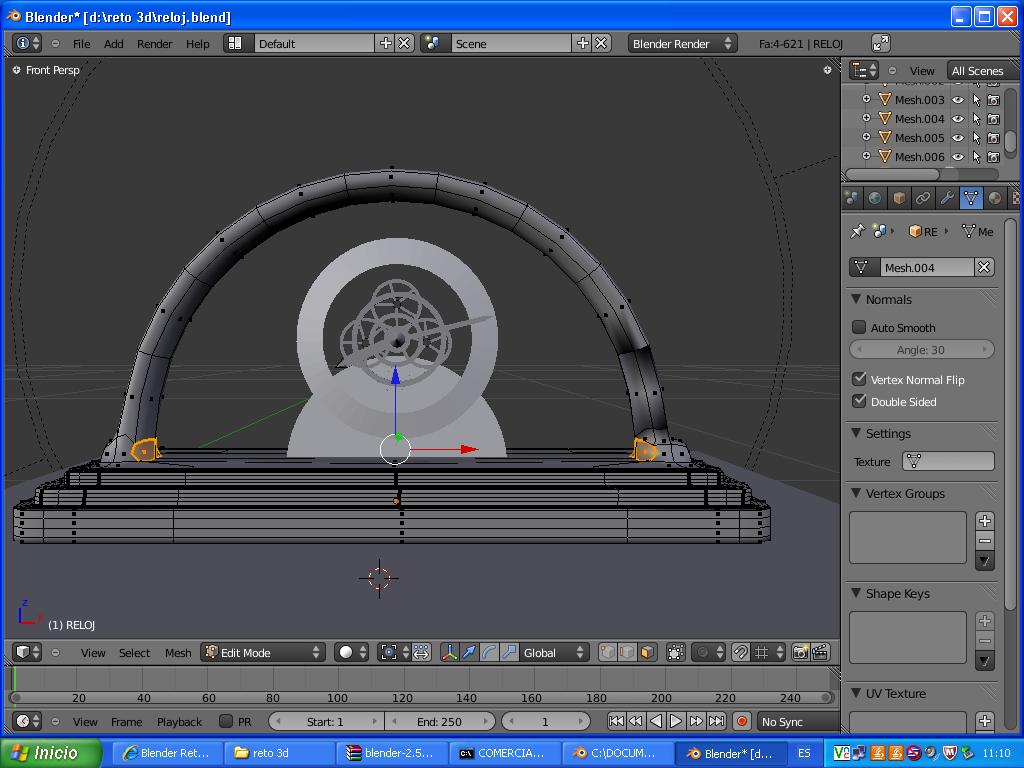Toggle the PR checkbox in the timeline
Screen dimensions: 1024x768
point(226,721)
